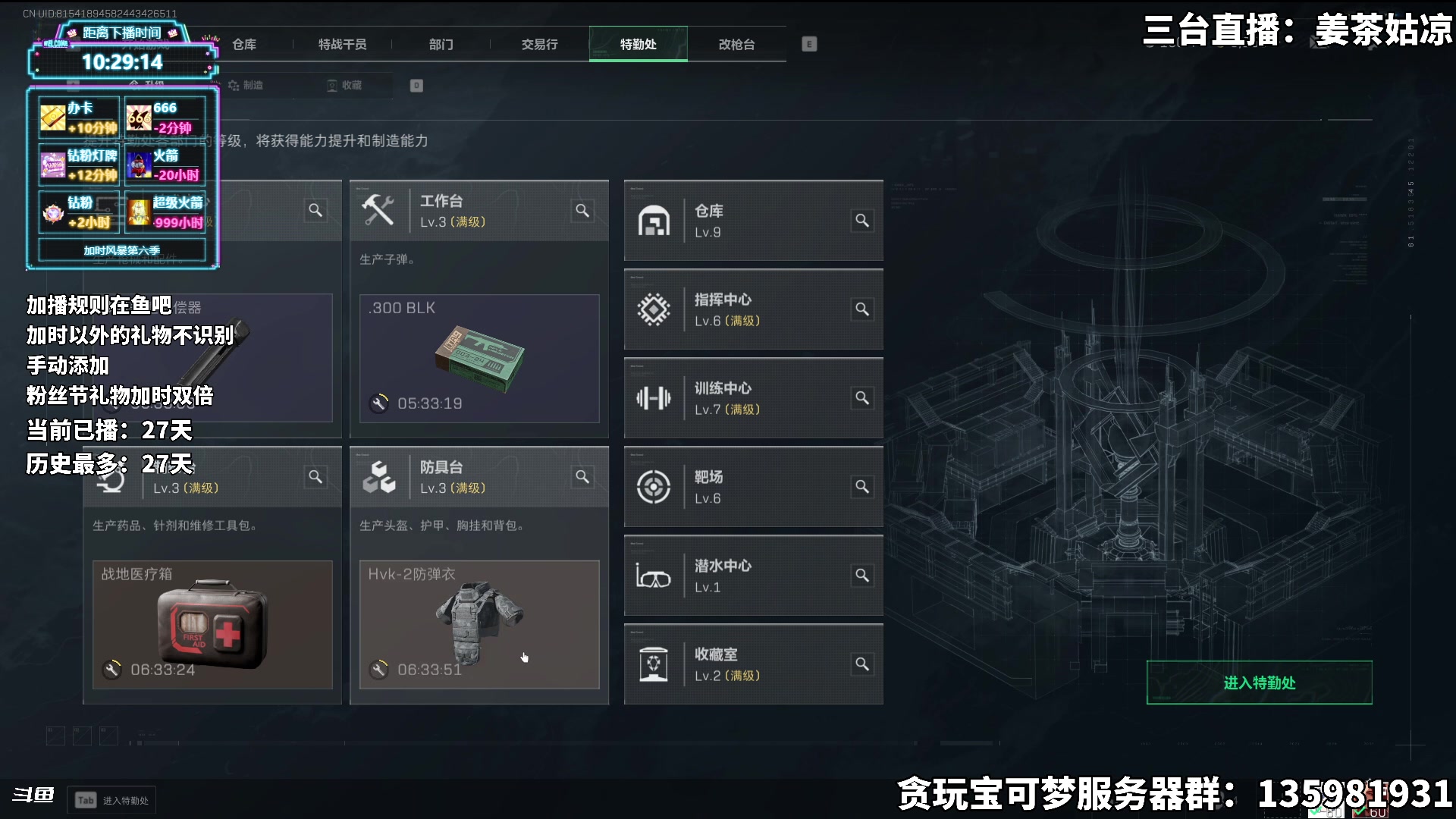This screenshot has height=819, width=1456.
Task: Click the workbench hammer-and-wrench icon
Action: tap(378, 210)
